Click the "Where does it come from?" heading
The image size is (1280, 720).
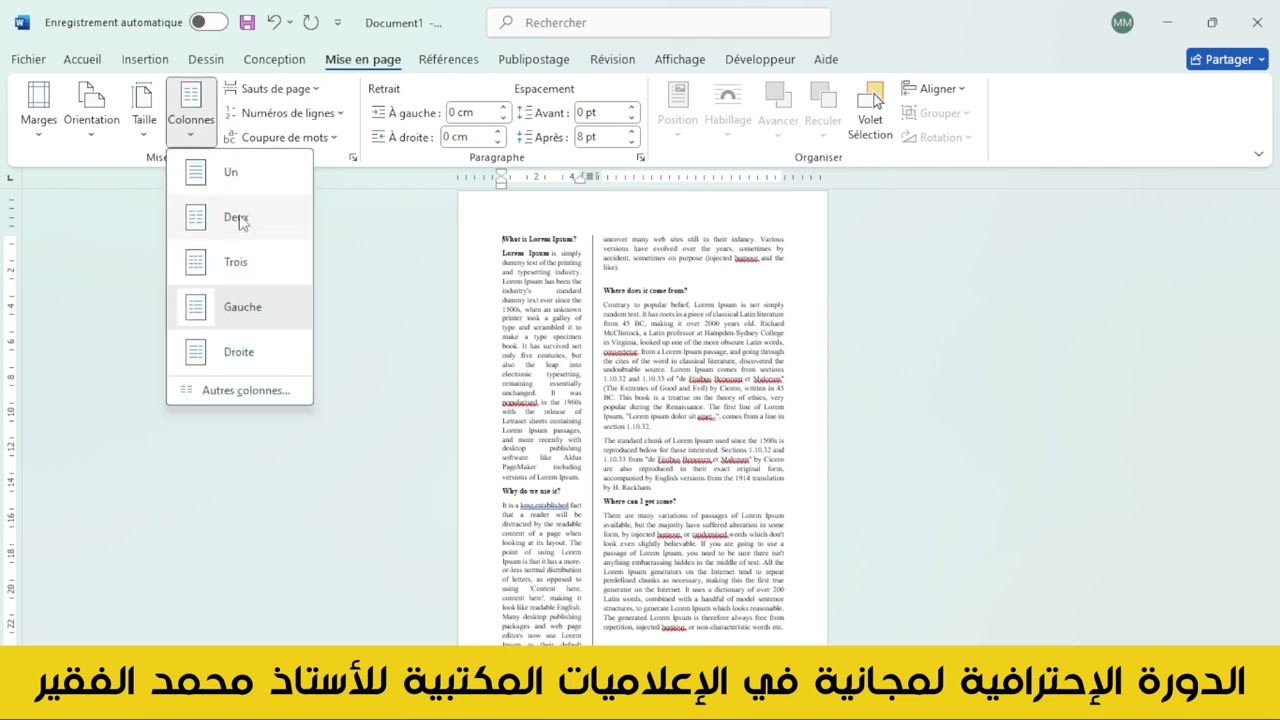click(x=645, y=290)
